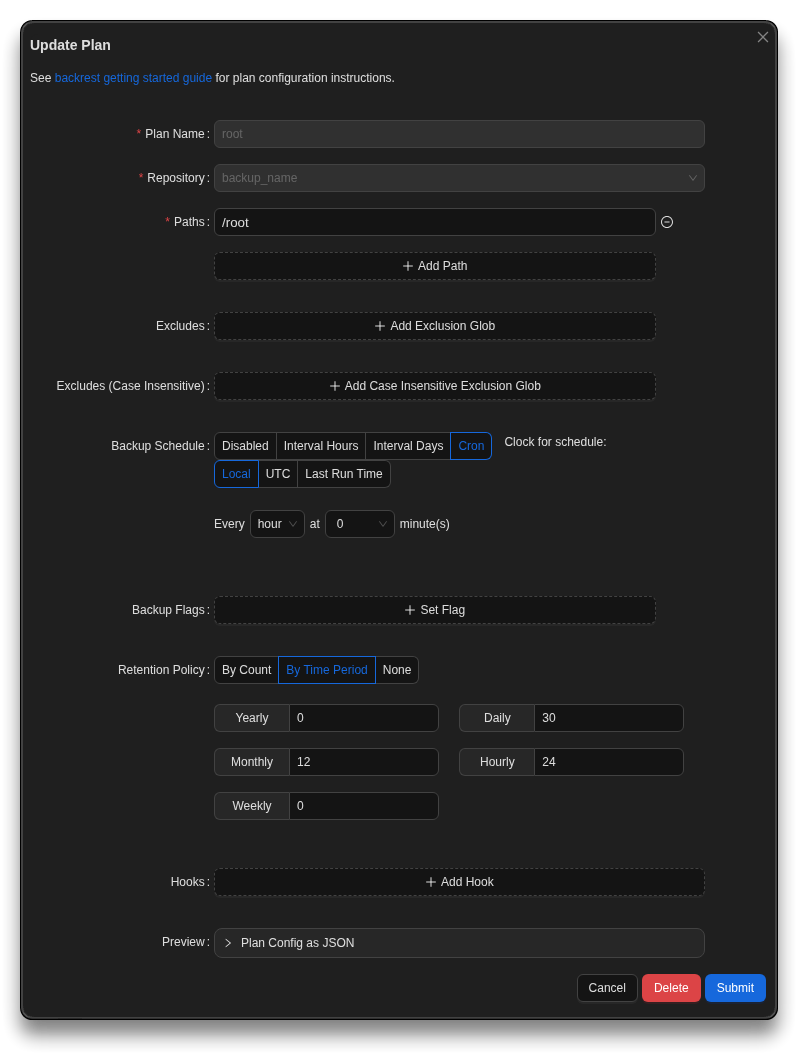Viewport: 798px width, 1055px height.
Task: Click Add Hook button
Action: [x=459, y=881]
